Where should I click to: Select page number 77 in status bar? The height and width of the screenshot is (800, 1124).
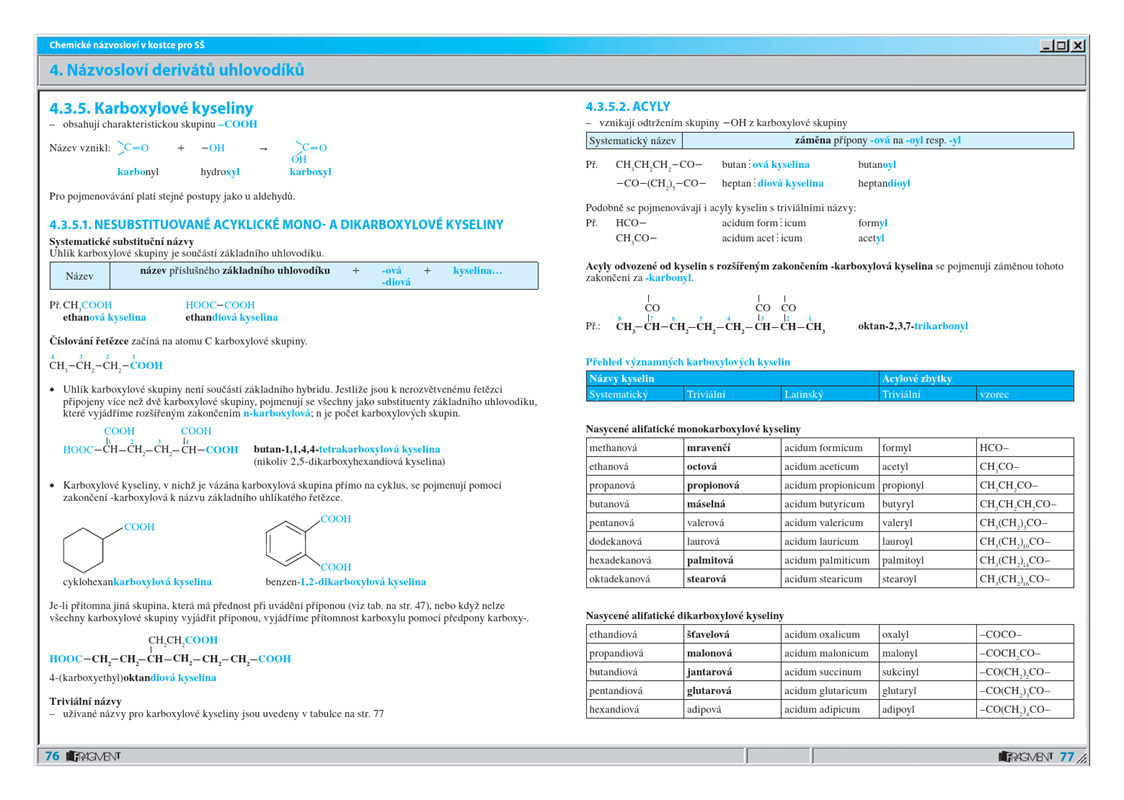(1066, 757)
